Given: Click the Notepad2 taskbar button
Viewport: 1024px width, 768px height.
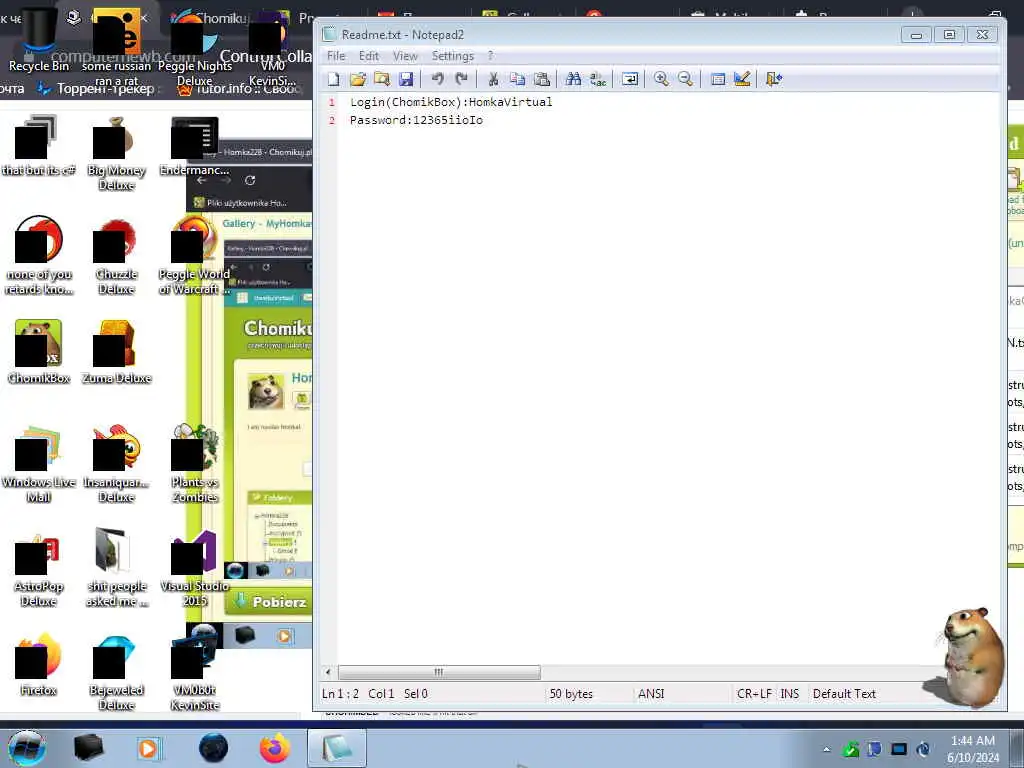Looking at the screenshot, I should pyautogui.click(x=336, y=748).
